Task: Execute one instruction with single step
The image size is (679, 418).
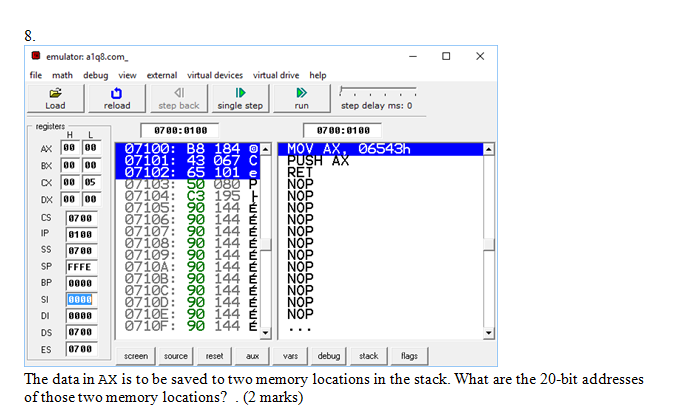Action: [240, 98]
